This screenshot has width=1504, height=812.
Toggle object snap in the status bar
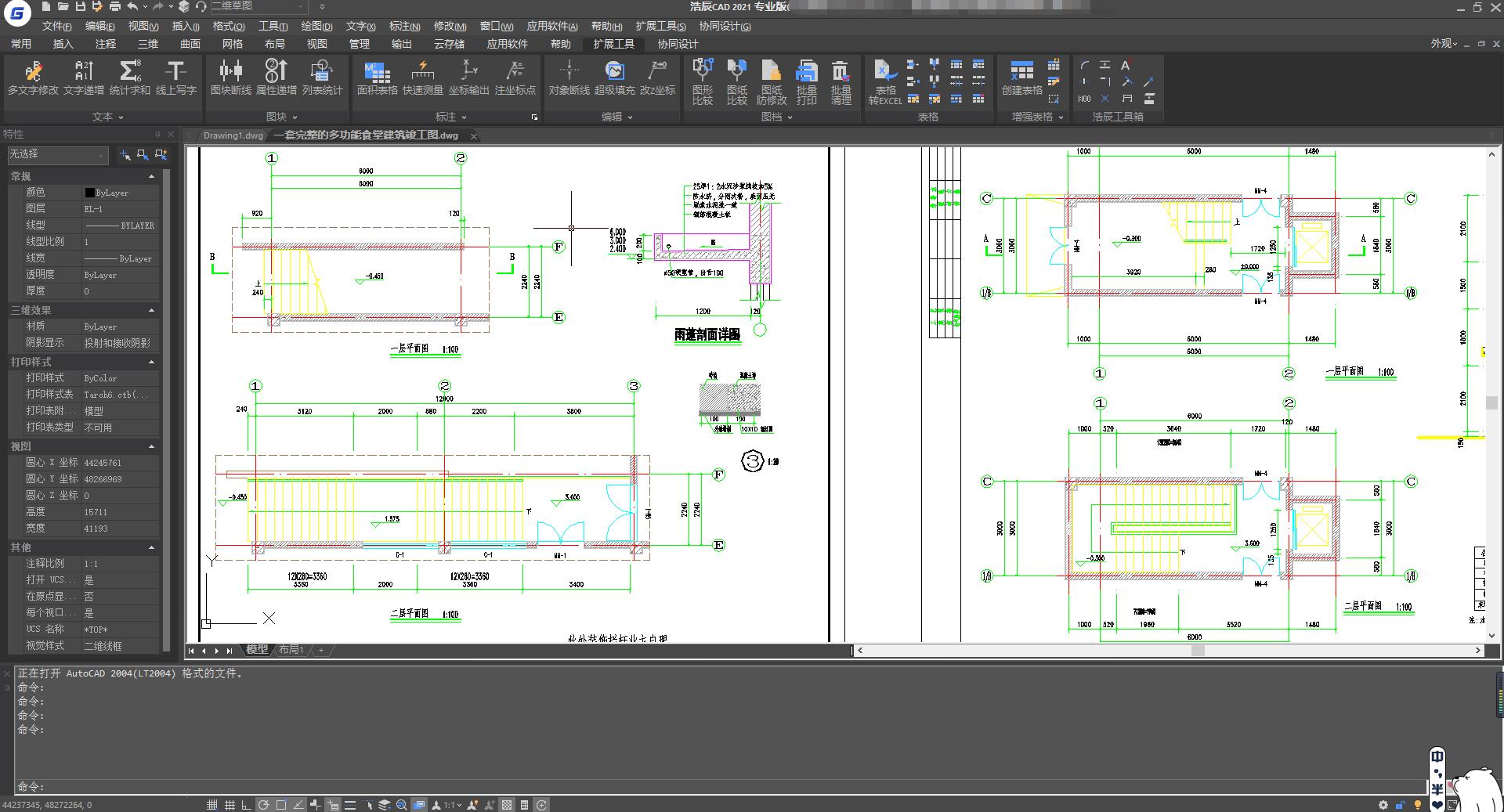pos(280,804)
